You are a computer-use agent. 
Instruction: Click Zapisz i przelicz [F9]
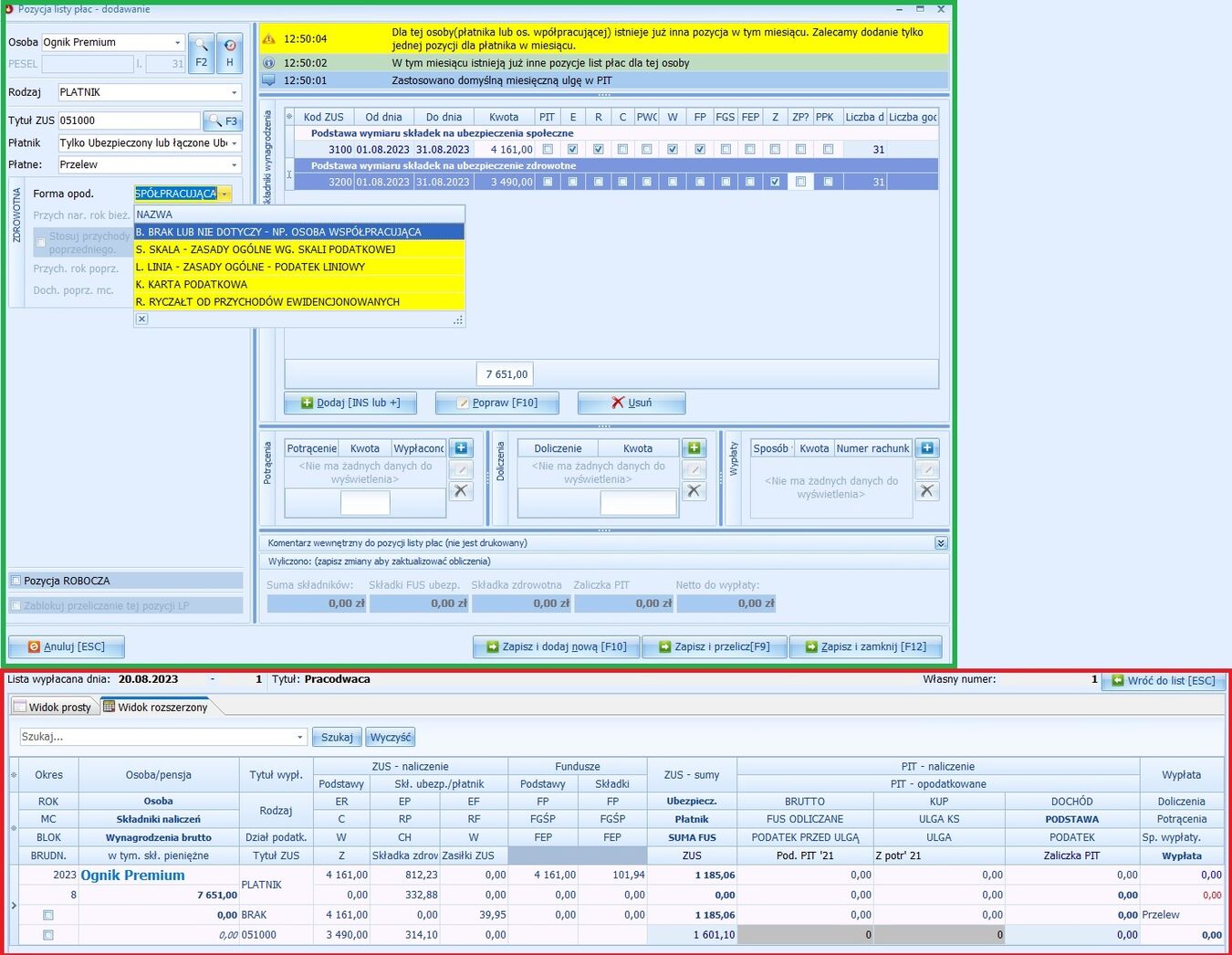click(x=714, y=646)
